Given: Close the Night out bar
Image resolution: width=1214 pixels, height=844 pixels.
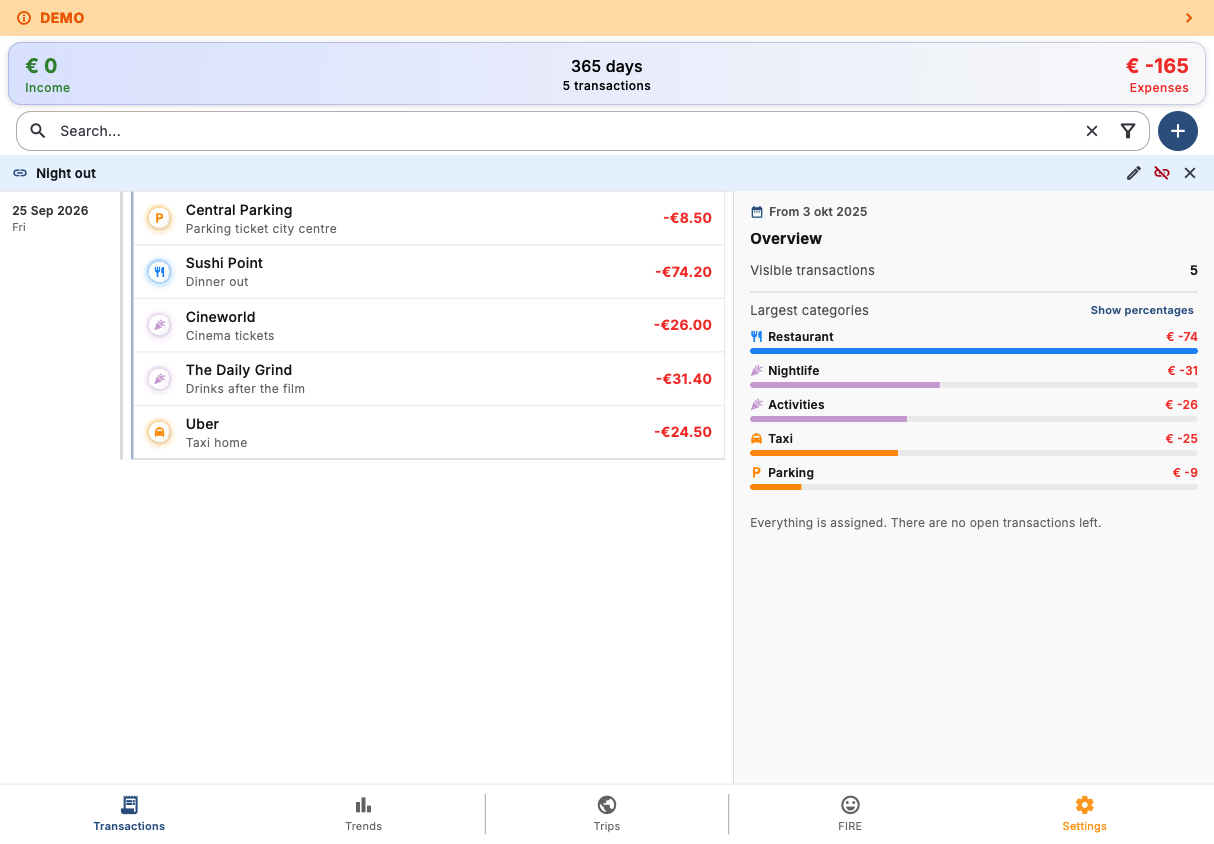Looking at the screenshot, I should click(1190, 173).
